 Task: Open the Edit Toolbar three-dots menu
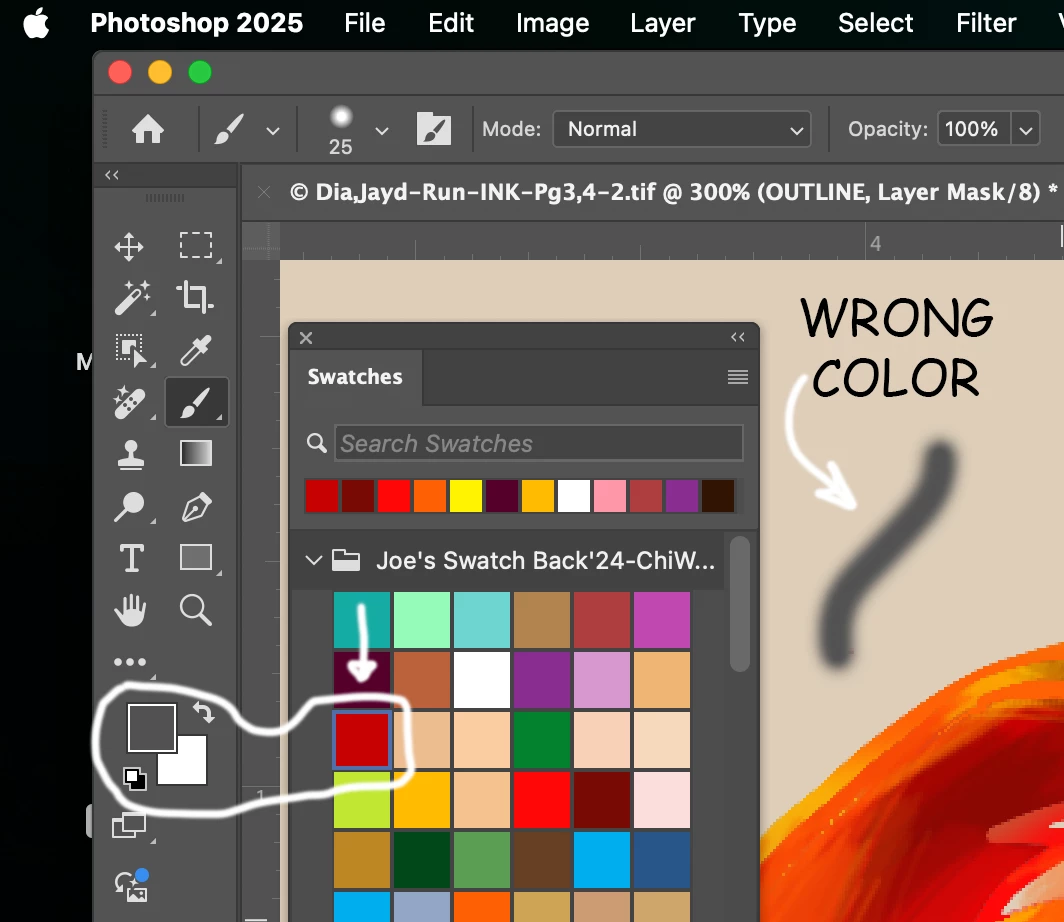click(x=130, y=661)
